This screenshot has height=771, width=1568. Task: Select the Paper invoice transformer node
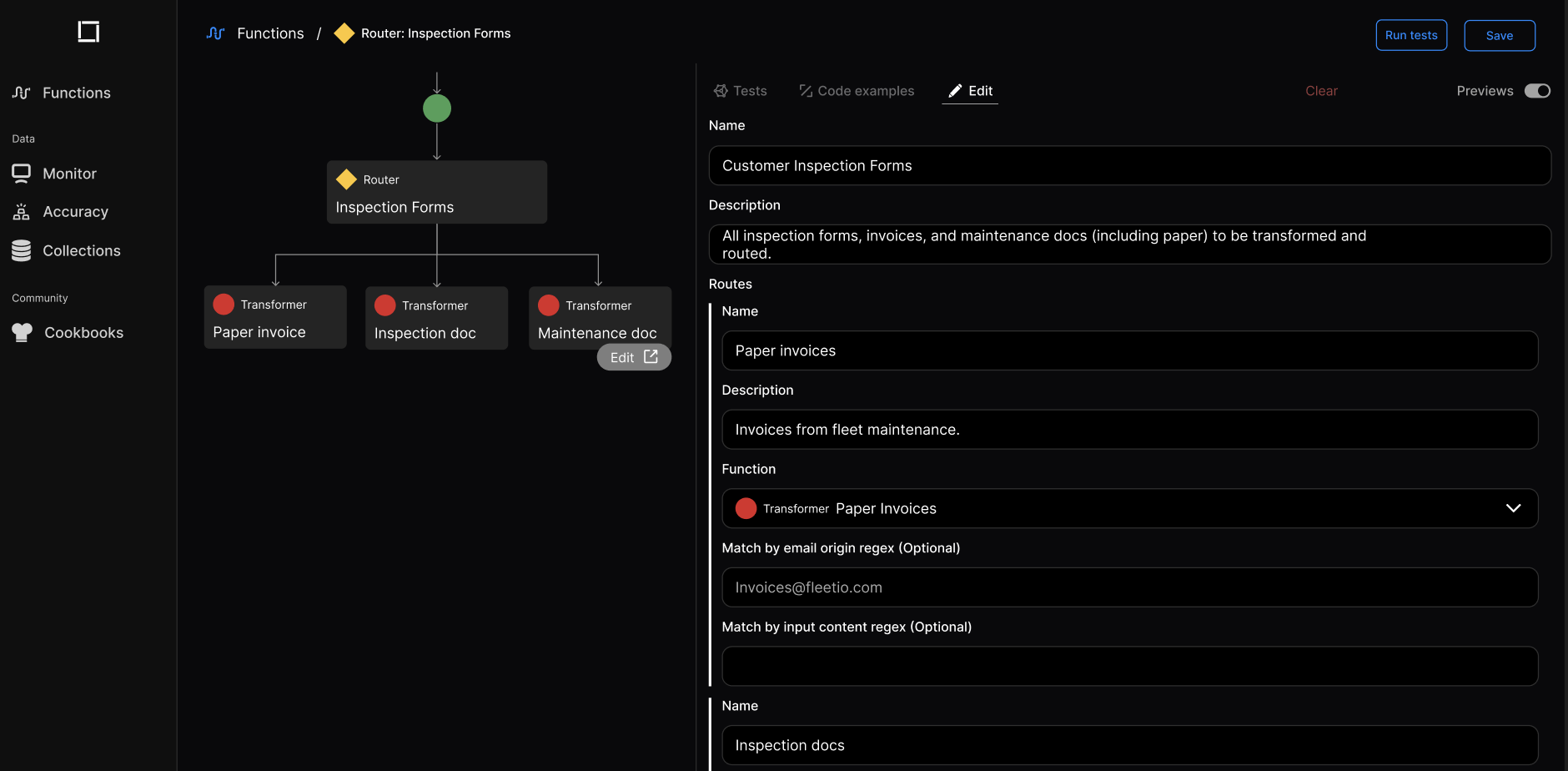(274, 318)
